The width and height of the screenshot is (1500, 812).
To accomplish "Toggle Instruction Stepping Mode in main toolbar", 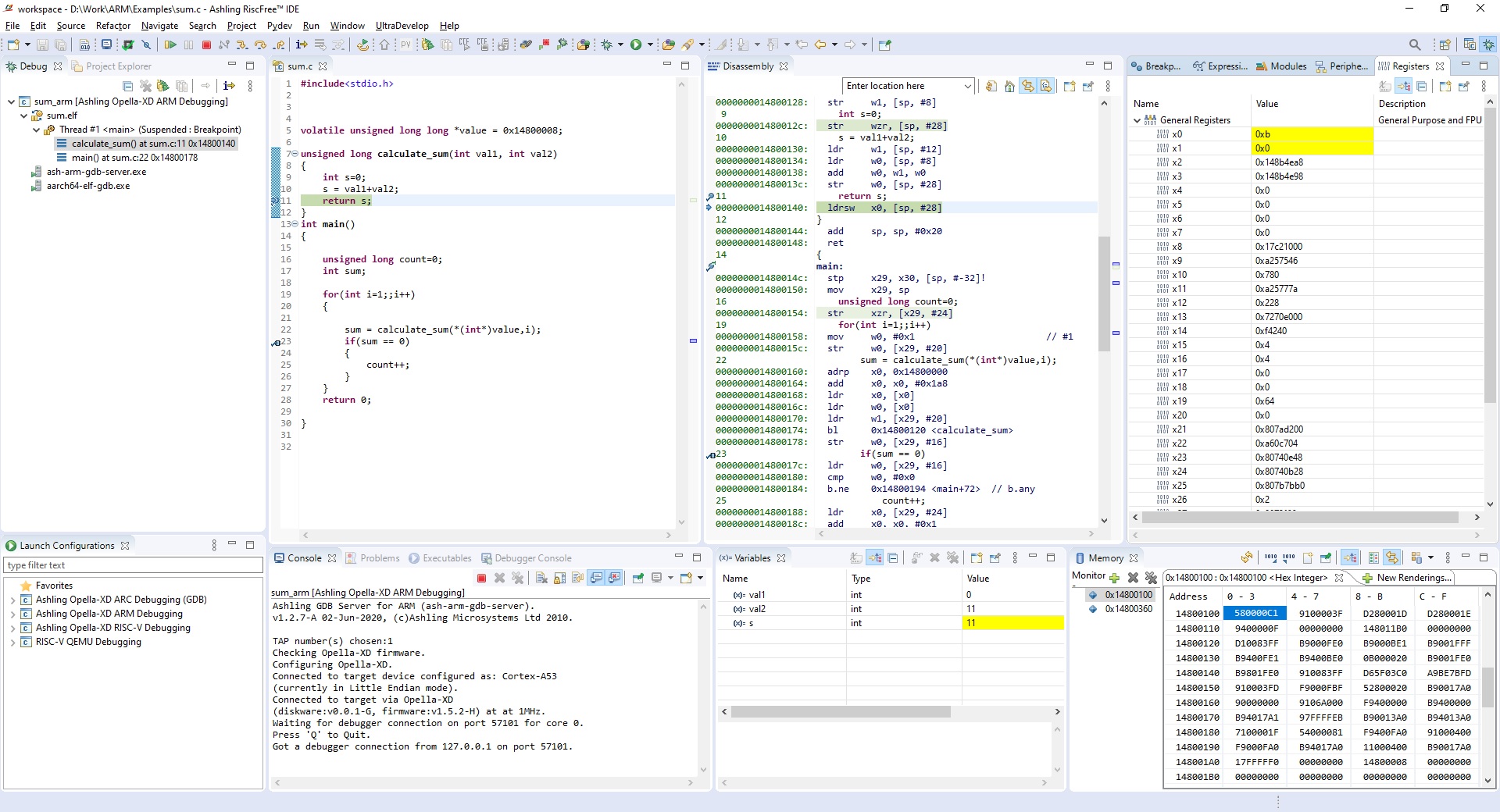I will tap(302, 45).
